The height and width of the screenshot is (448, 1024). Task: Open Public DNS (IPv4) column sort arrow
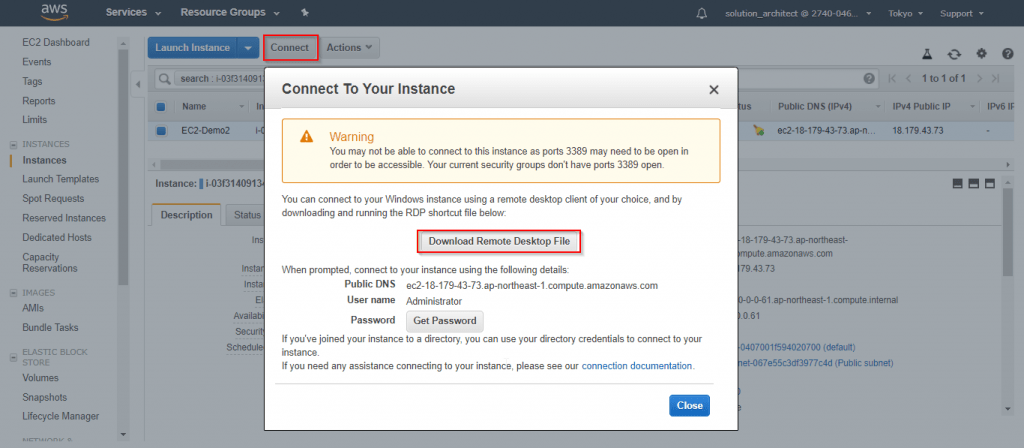[879, 106]
